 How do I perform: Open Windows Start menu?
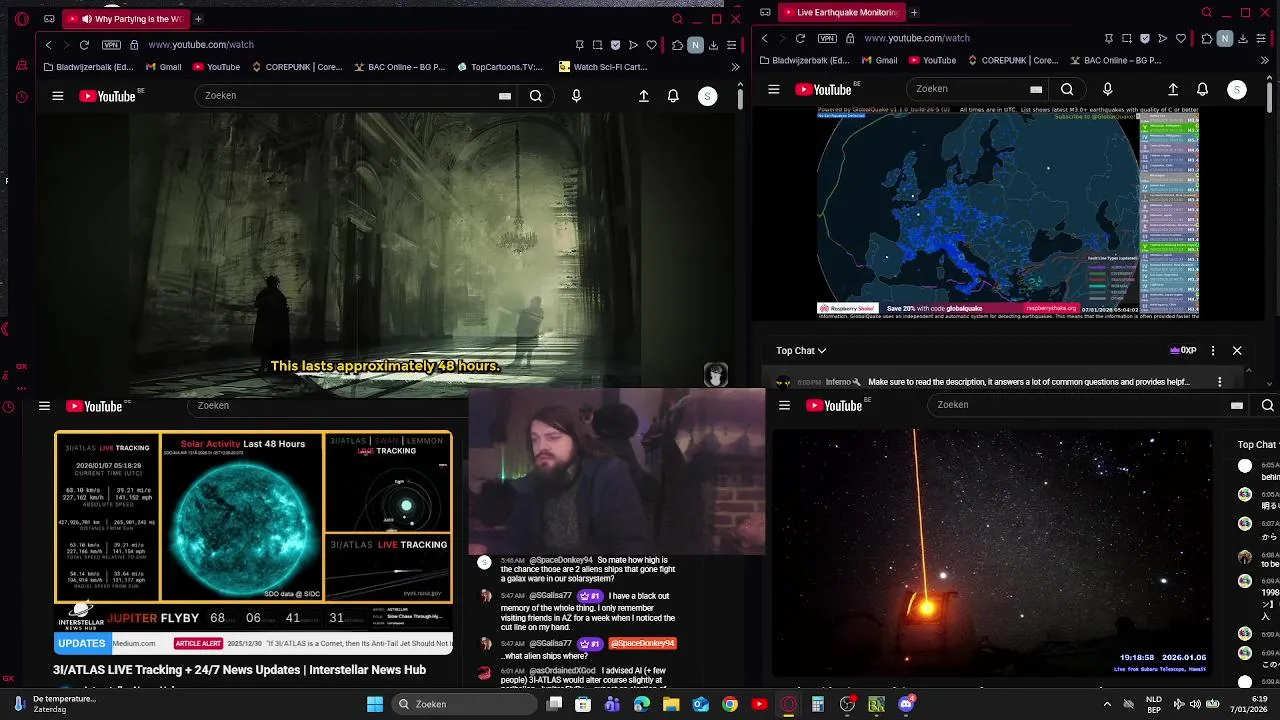[375, 704]
